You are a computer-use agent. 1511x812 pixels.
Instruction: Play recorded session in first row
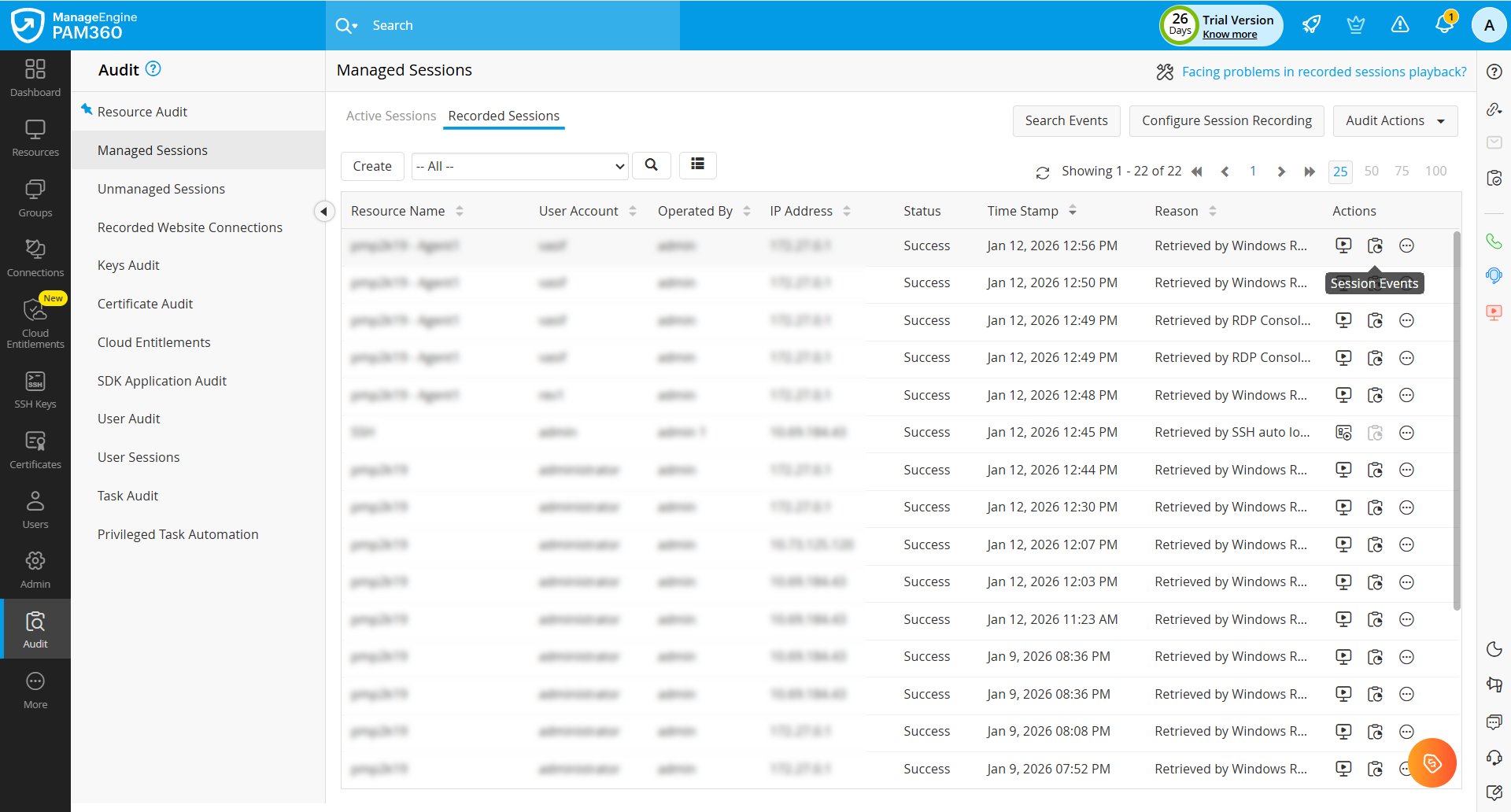pos(1343,245)
